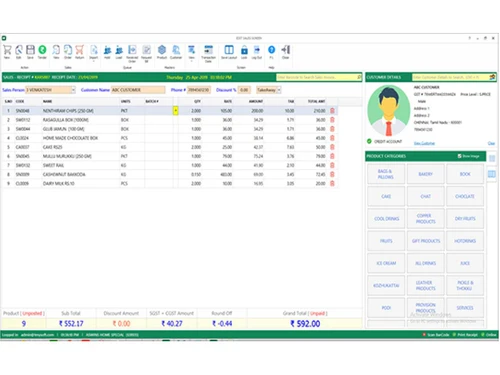This screenshot has width=500, height=375.
Task: Click the Load icon in Queue group
Action: pyautogui.click(x=119, y=51)
